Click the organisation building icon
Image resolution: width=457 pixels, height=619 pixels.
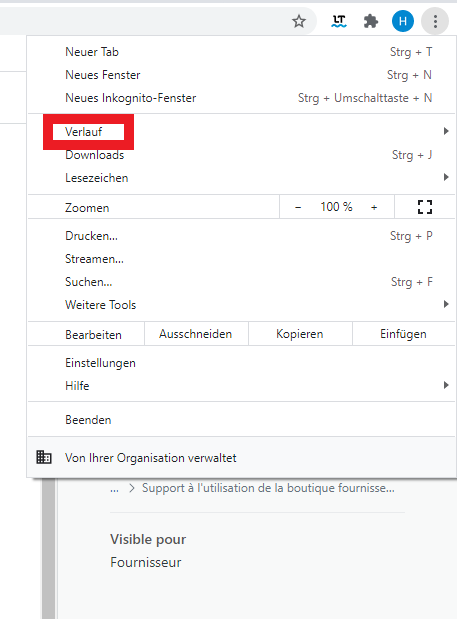[x=44, y=457]
